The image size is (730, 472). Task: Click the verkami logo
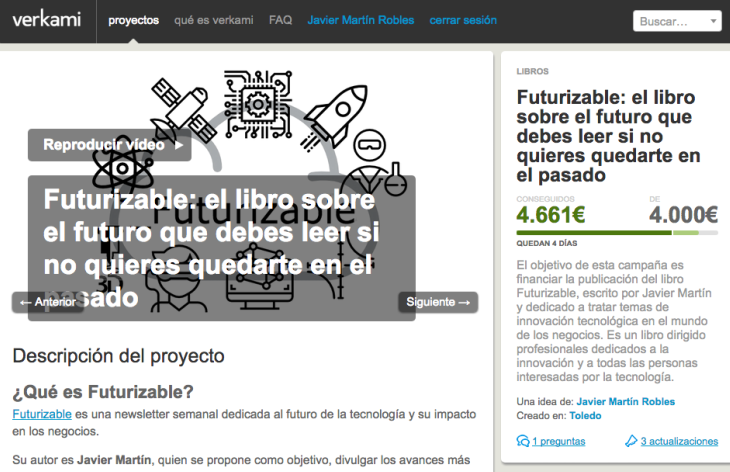[47, 20]
